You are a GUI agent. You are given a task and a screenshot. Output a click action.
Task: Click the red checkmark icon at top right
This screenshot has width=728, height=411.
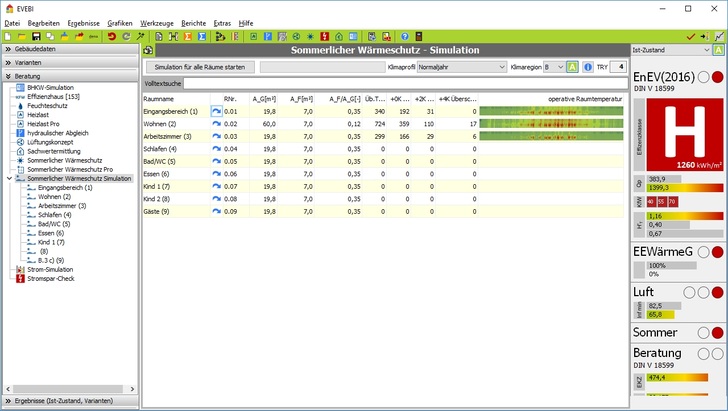click(691, 36)
